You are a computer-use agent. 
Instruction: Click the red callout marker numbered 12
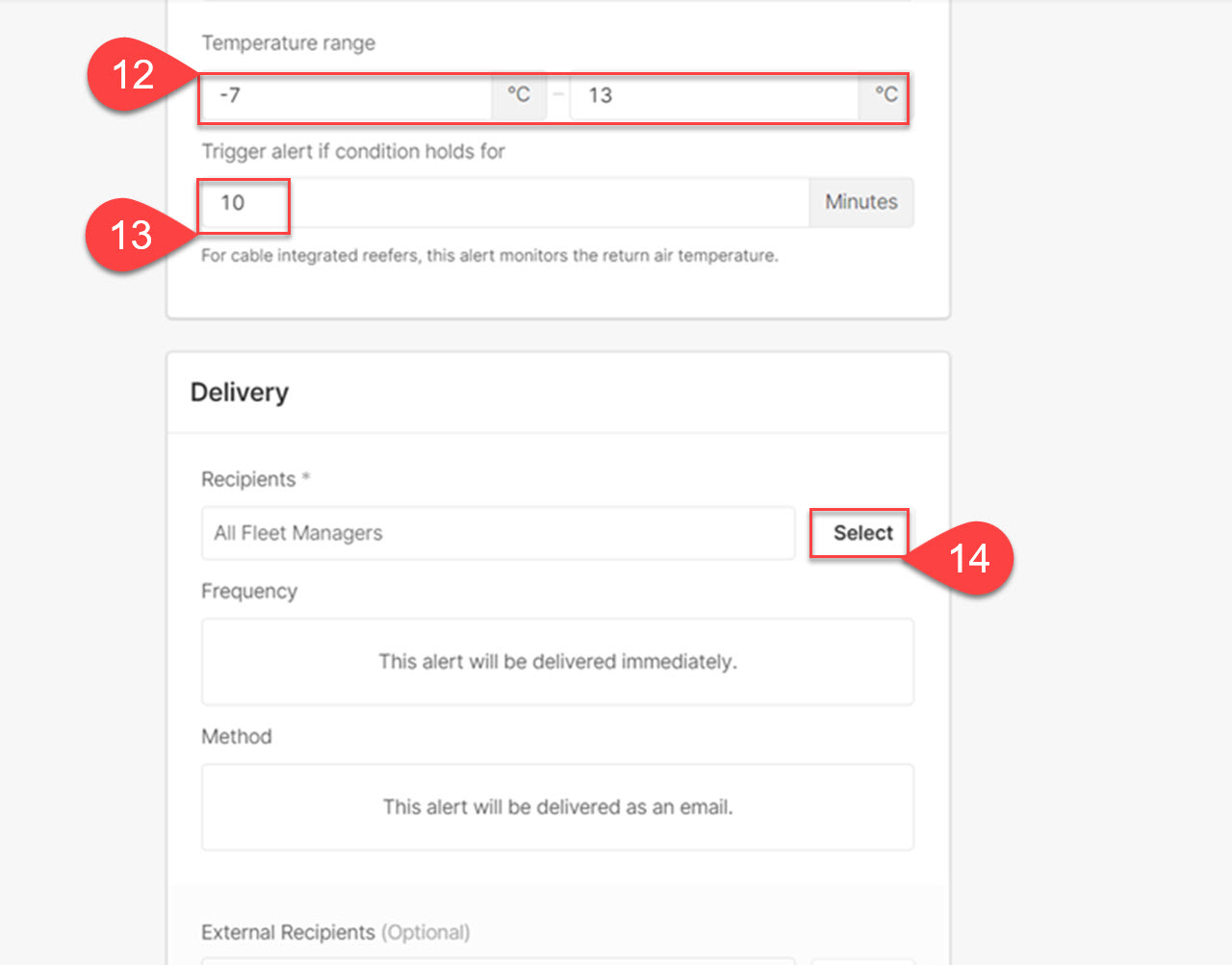pyautogui.click(x=133, y=74)
